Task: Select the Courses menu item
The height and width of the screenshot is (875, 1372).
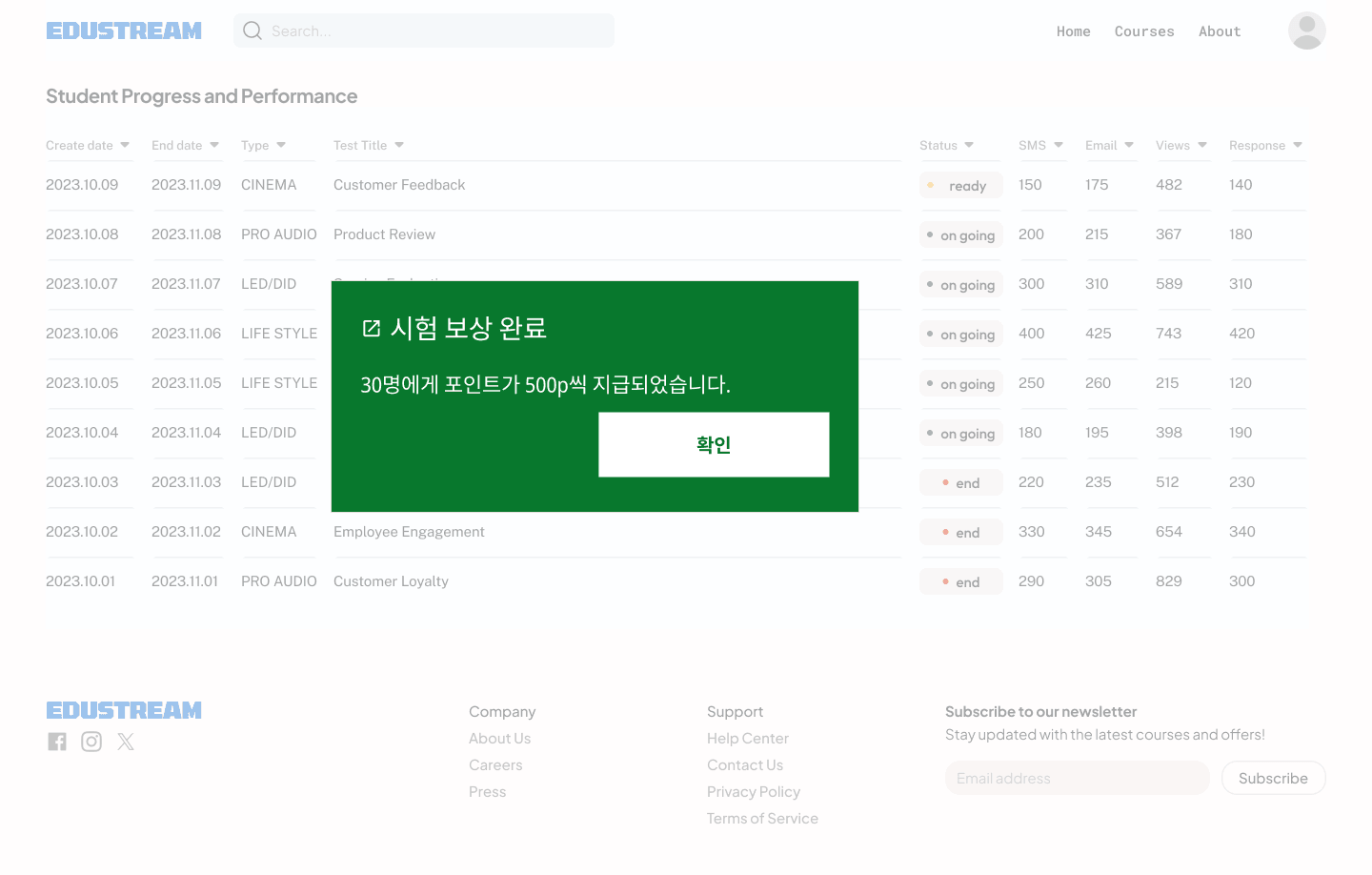Action: [1144, 31]
